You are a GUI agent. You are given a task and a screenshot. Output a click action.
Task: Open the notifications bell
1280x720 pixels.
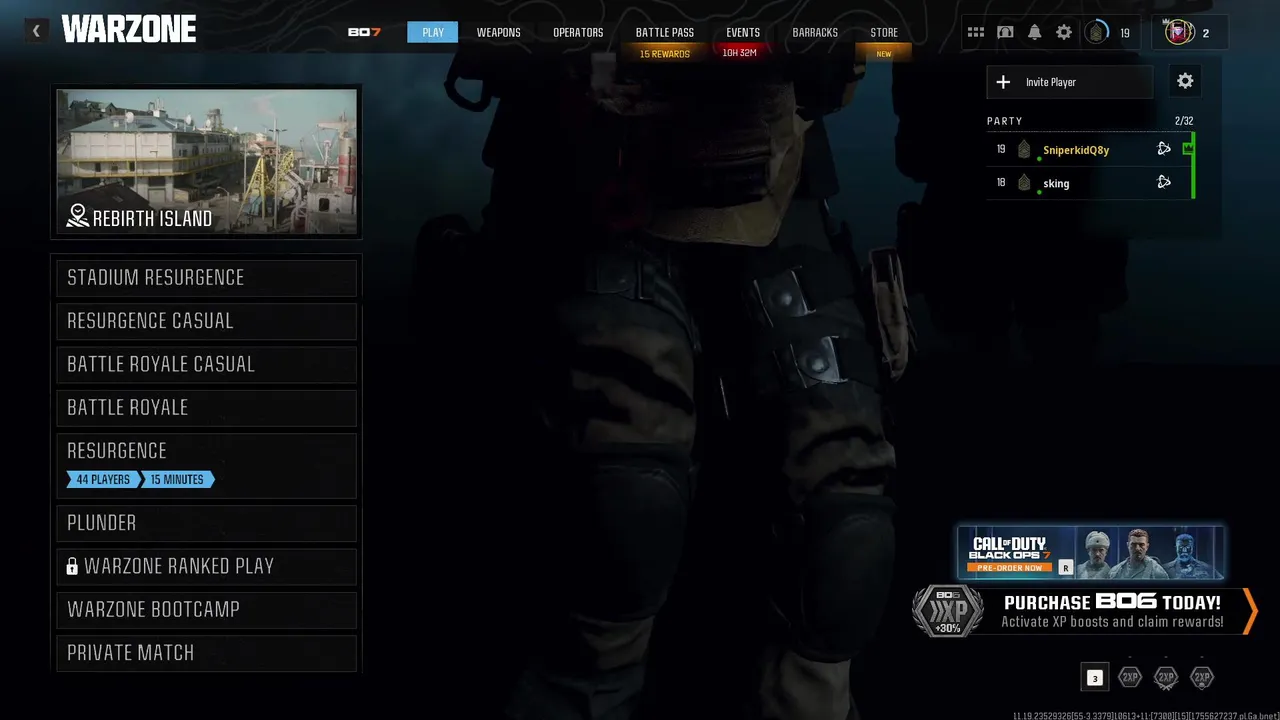[x=1034, y=32]
